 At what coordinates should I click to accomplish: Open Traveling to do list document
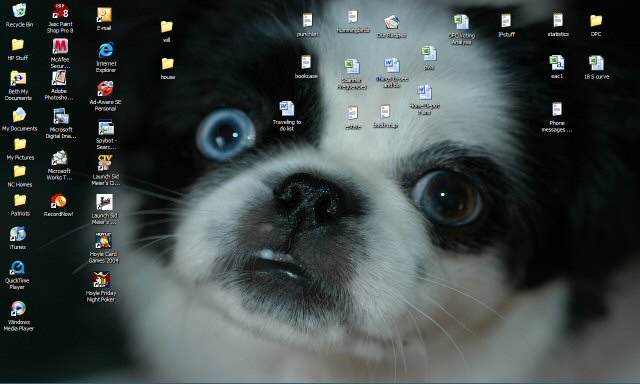click(x=287, y=109)
